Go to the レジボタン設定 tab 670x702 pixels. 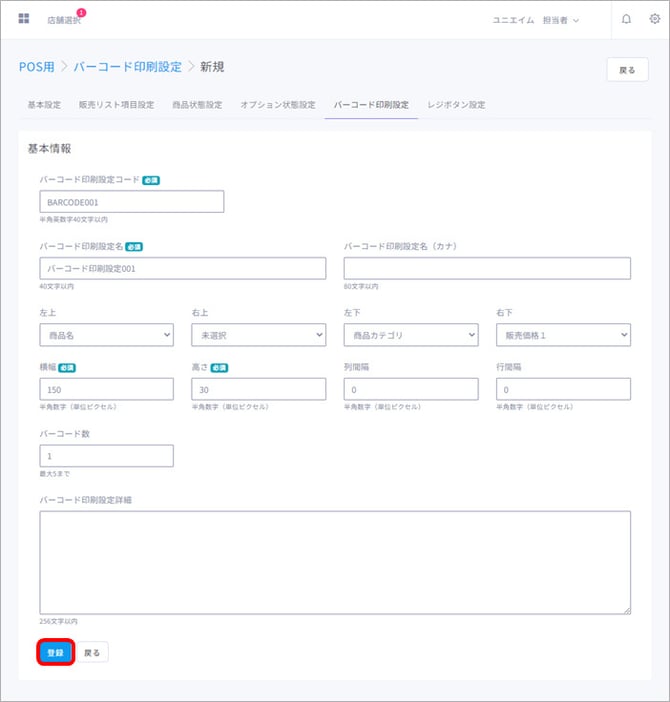coord(456,105)
